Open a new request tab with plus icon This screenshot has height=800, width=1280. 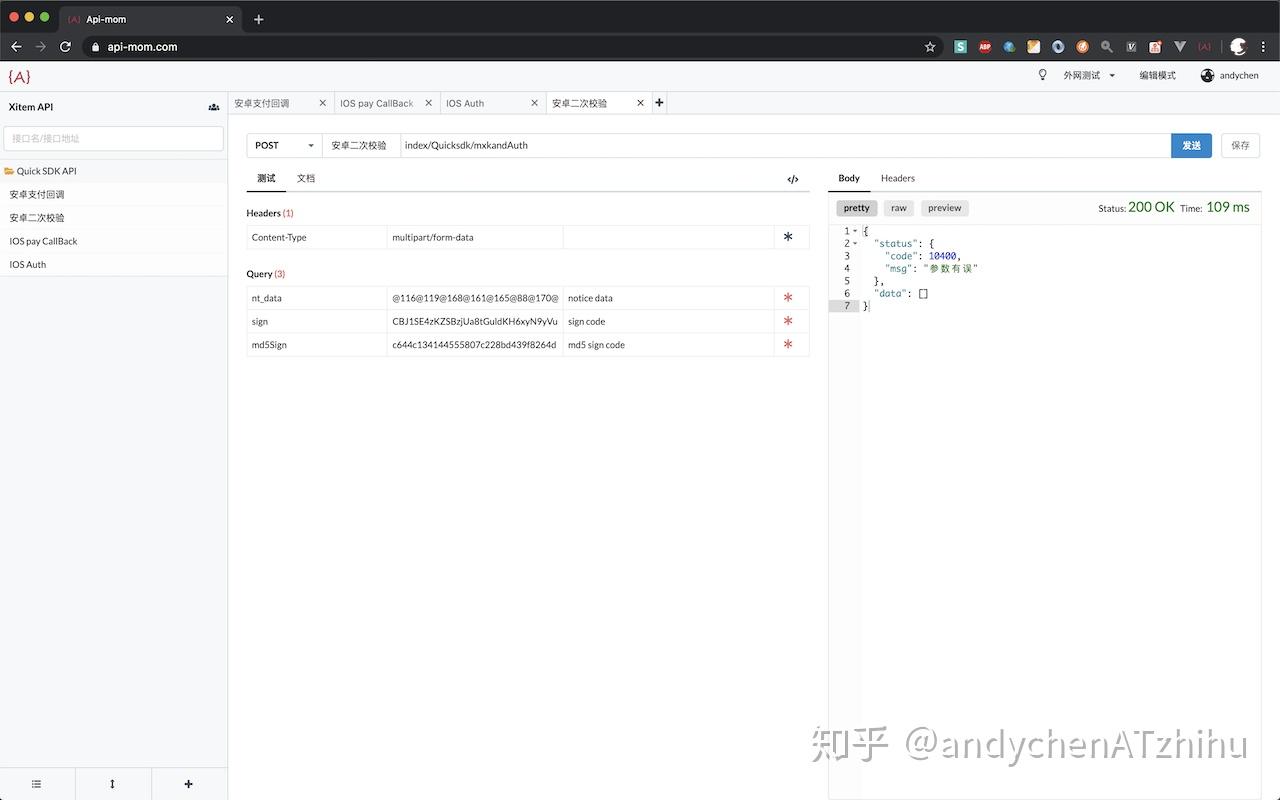coord(659,102)
